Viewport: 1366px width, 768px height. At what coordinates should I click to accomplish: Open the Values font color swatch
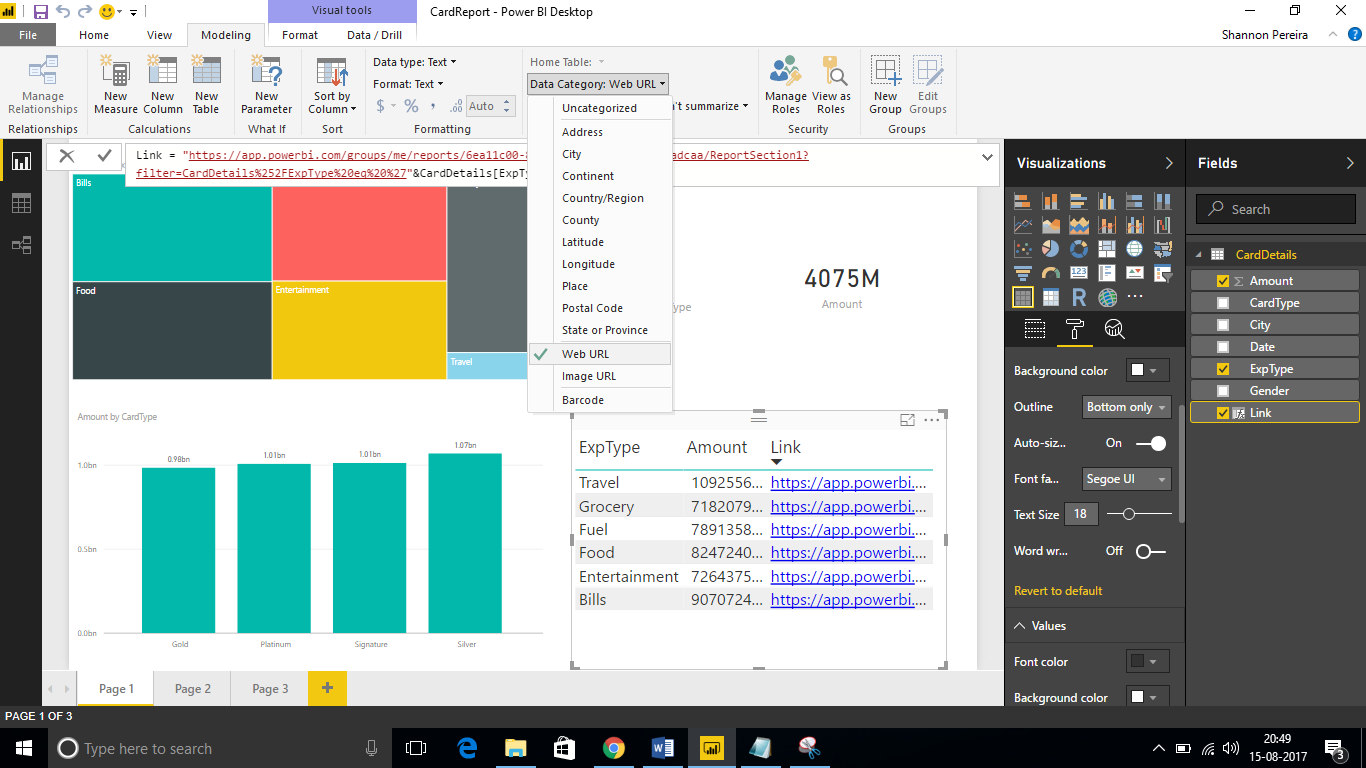point(1148,662)
